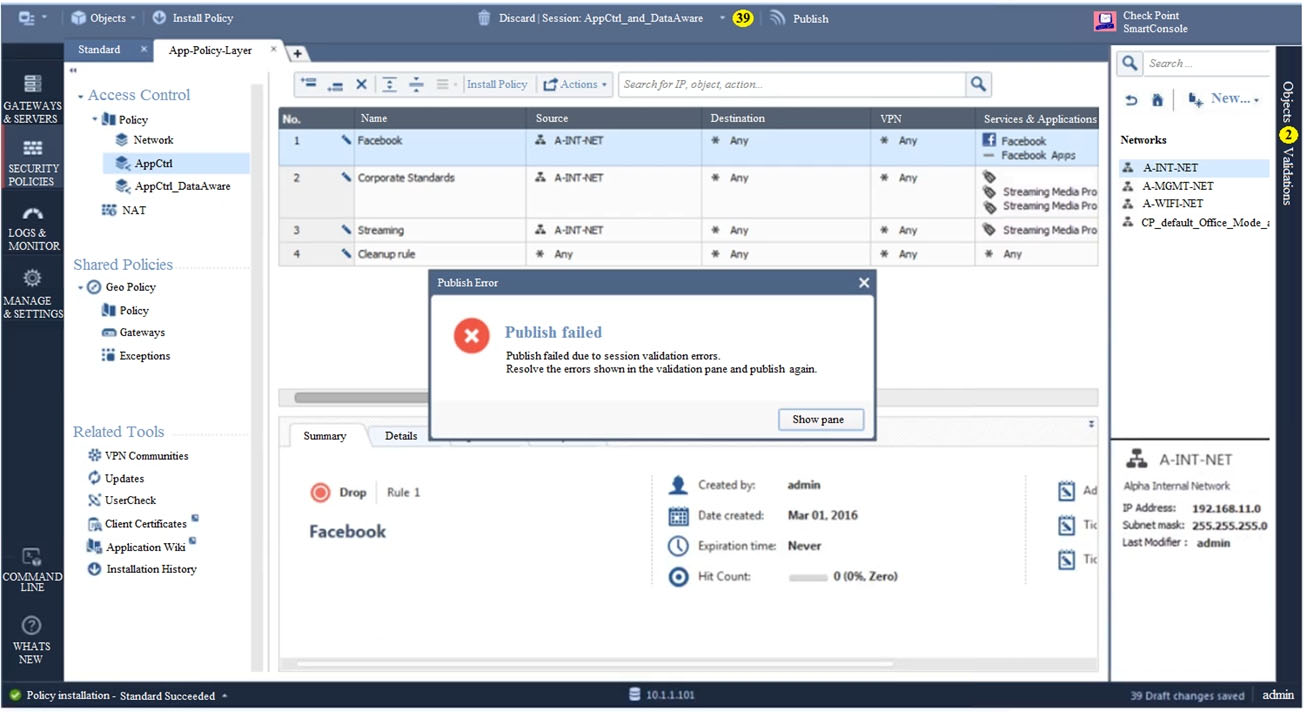
Task: Delete the selected rule with X icon
Action: coord(362,85)
